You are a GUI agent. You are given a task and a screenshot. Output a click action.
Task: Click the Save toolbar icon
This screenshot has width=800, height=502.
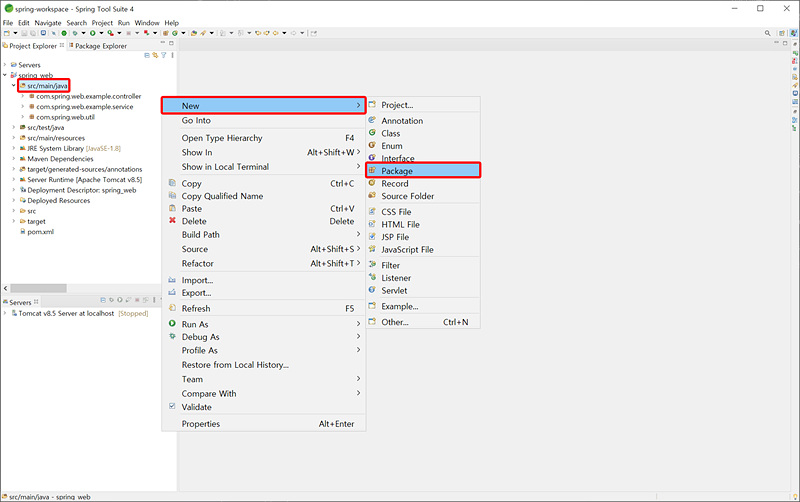24,33
